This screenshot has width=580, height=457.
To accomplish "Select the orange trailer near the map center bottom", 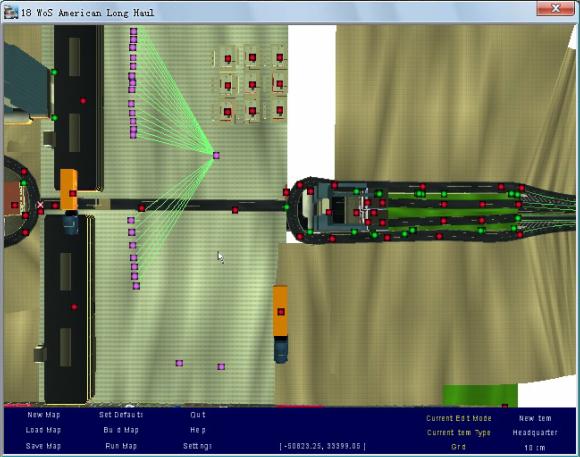I will [x=280, y=311].
